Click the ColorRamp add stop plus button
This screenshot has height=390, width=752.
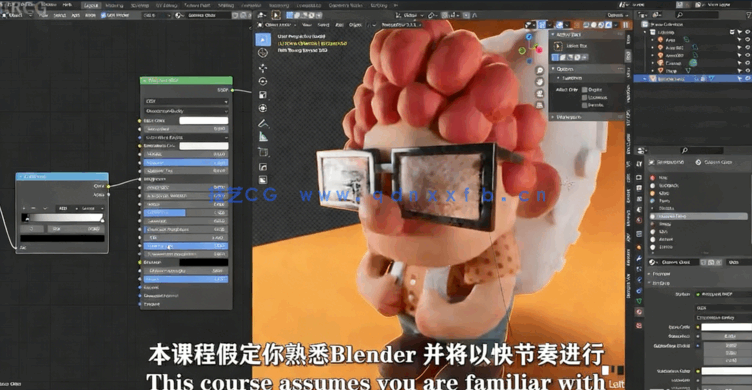pyautogui.click(x=24, y=208)
